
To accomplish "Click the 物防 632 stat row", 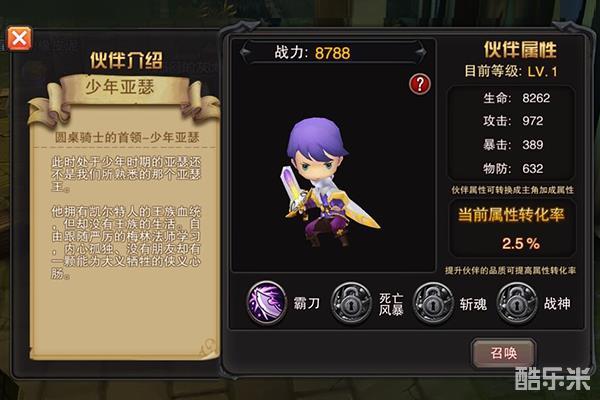I will (x=513, y=168).
